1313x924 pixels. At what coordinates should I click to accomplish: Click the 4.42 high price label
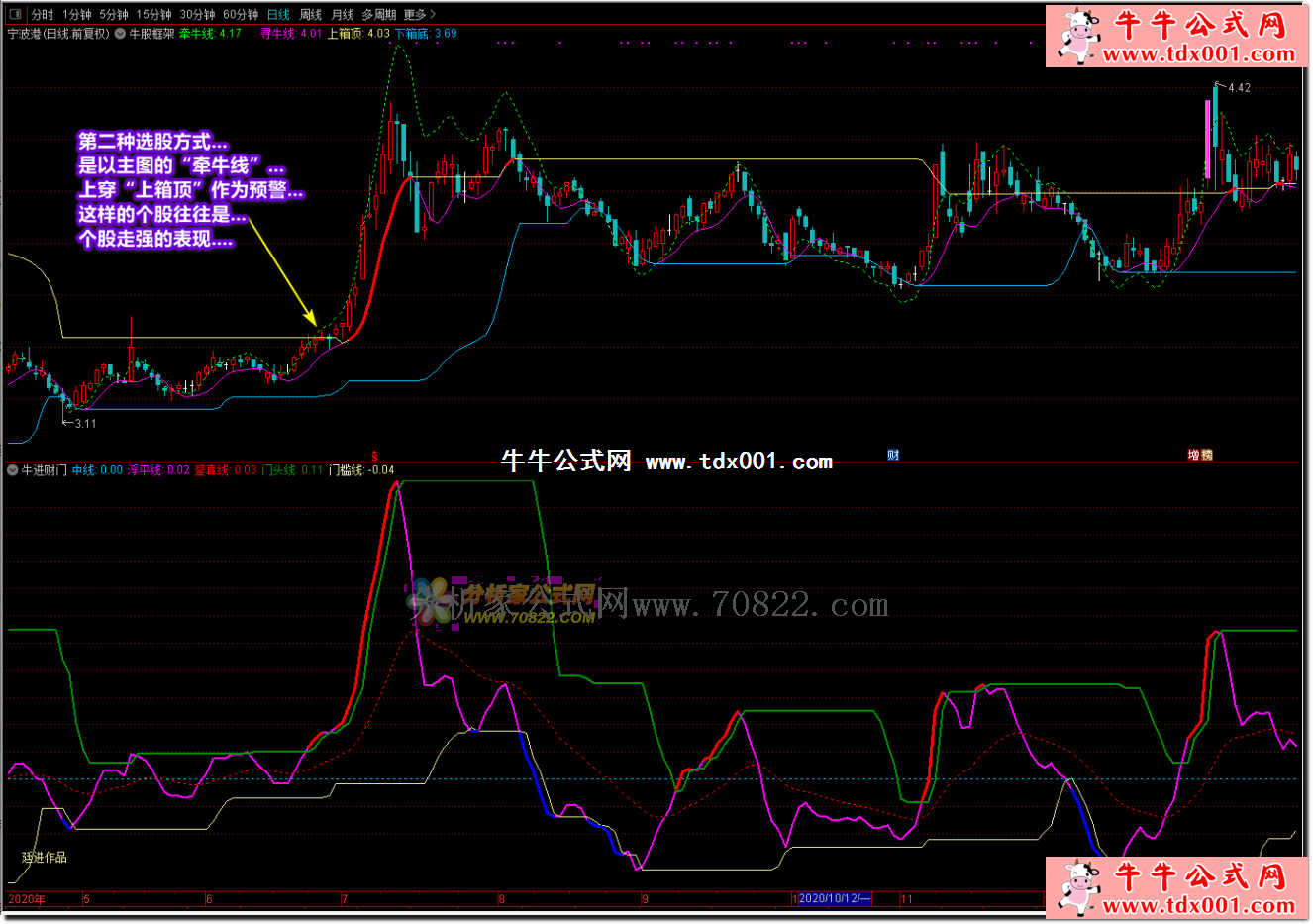click(1239, 88)
